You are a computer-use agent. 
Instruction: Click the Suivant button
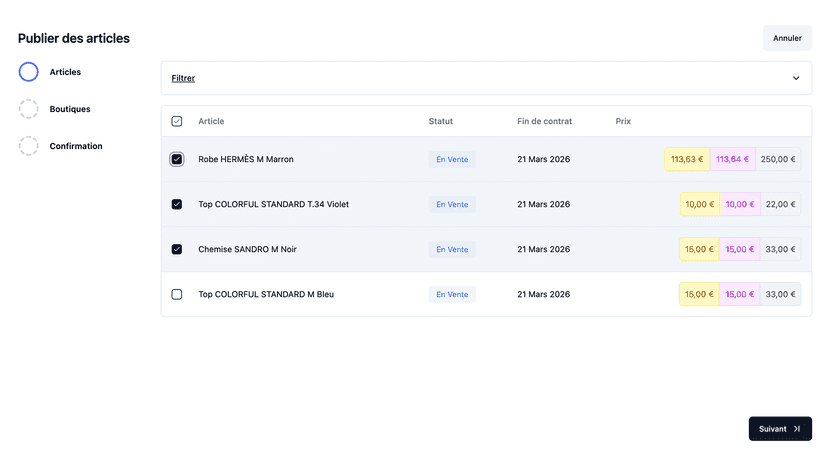pyautogui.click(x=780, y=428)
